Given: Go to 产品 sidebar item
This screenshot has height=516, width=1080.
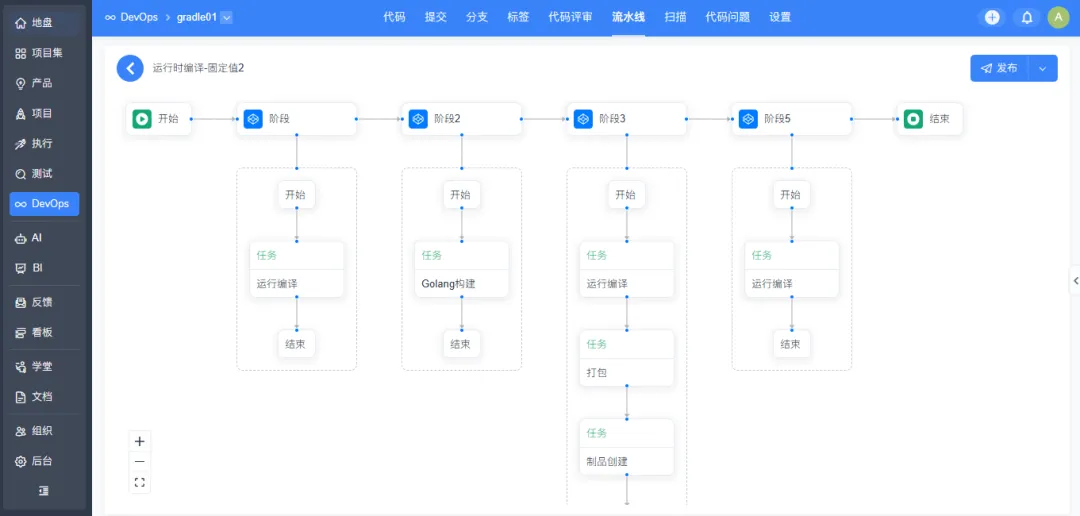Looking at the screenshot, I should click(x=44, y=83).
